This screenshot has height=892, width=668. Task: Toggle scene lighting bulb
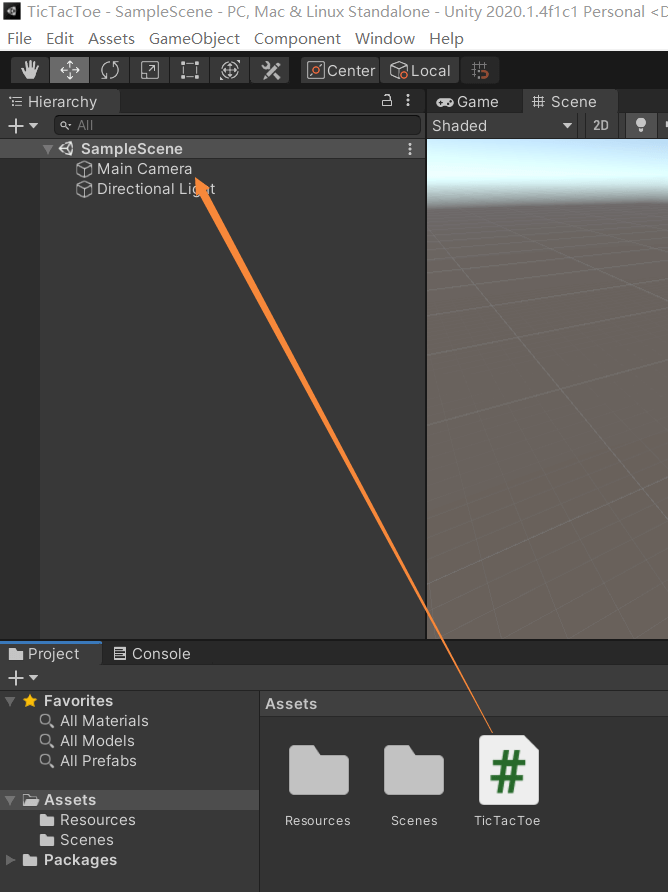point(640,126)
